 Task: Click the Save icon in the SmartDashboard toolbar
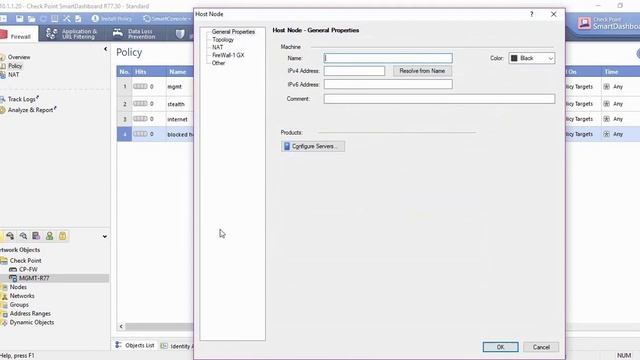19,19
